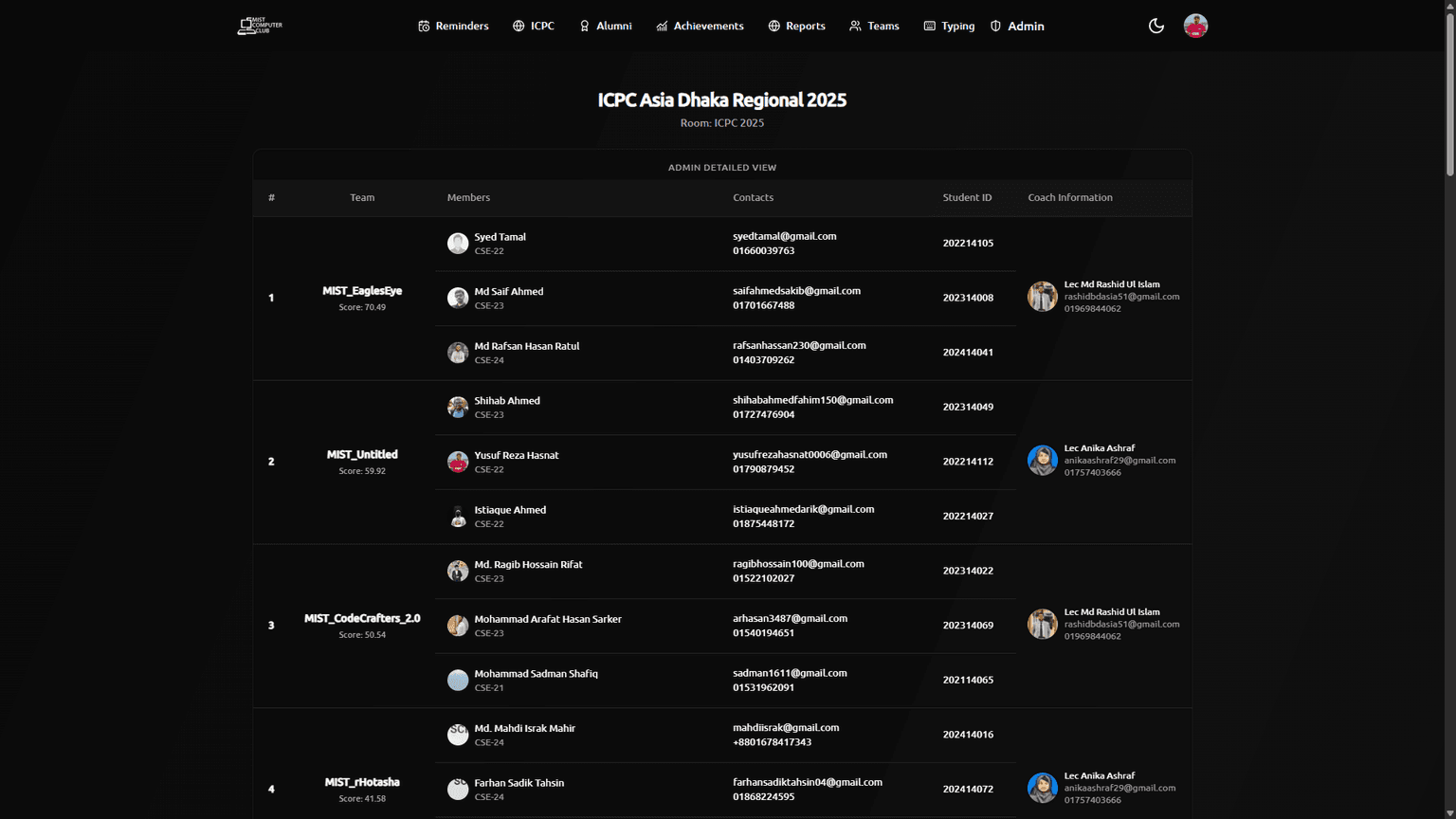Open Reminders menu item

click(453, 26)
